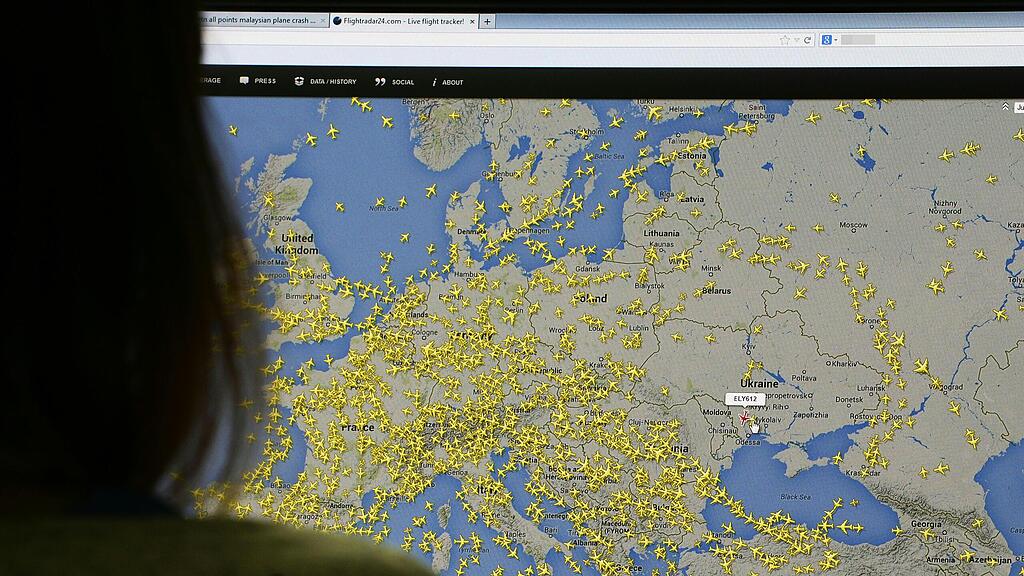
Task: Open a new browser tab with plus
Action: click(487, 22)
